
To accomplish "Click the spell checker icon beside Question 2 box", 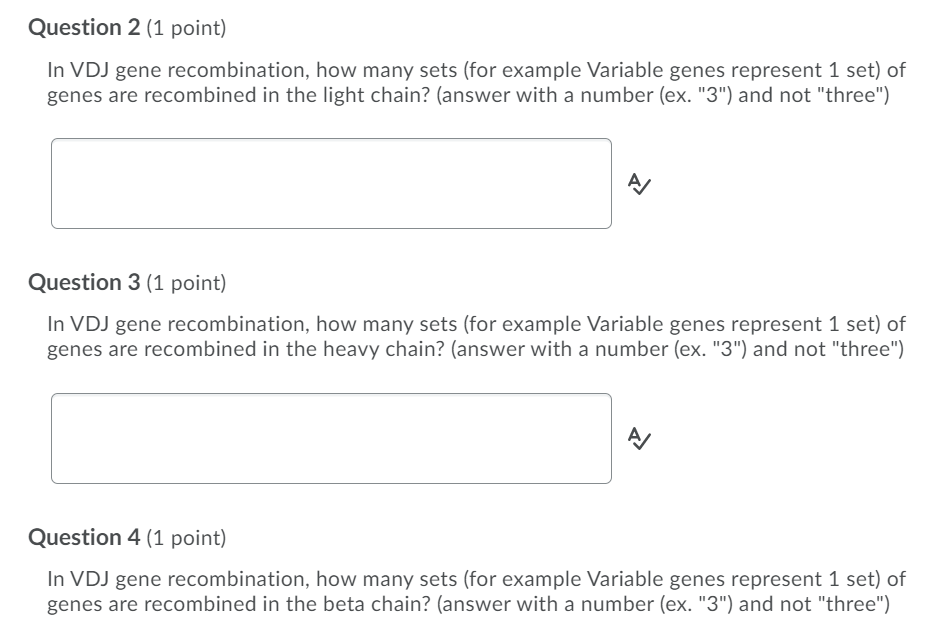I will pos(637,185).
